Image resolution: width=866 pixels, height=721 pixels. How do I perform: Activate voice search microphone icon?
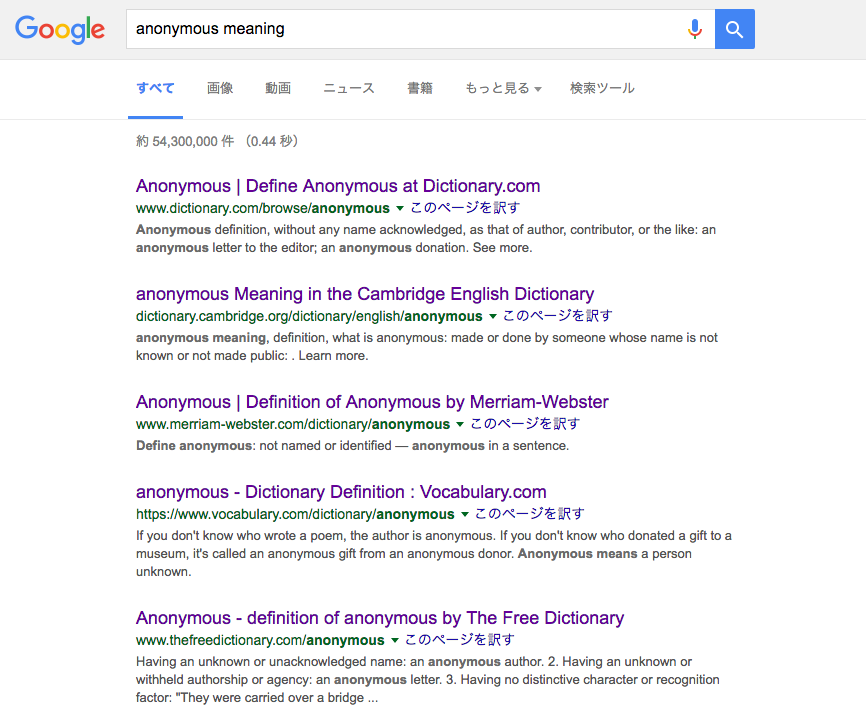(695, 29)
